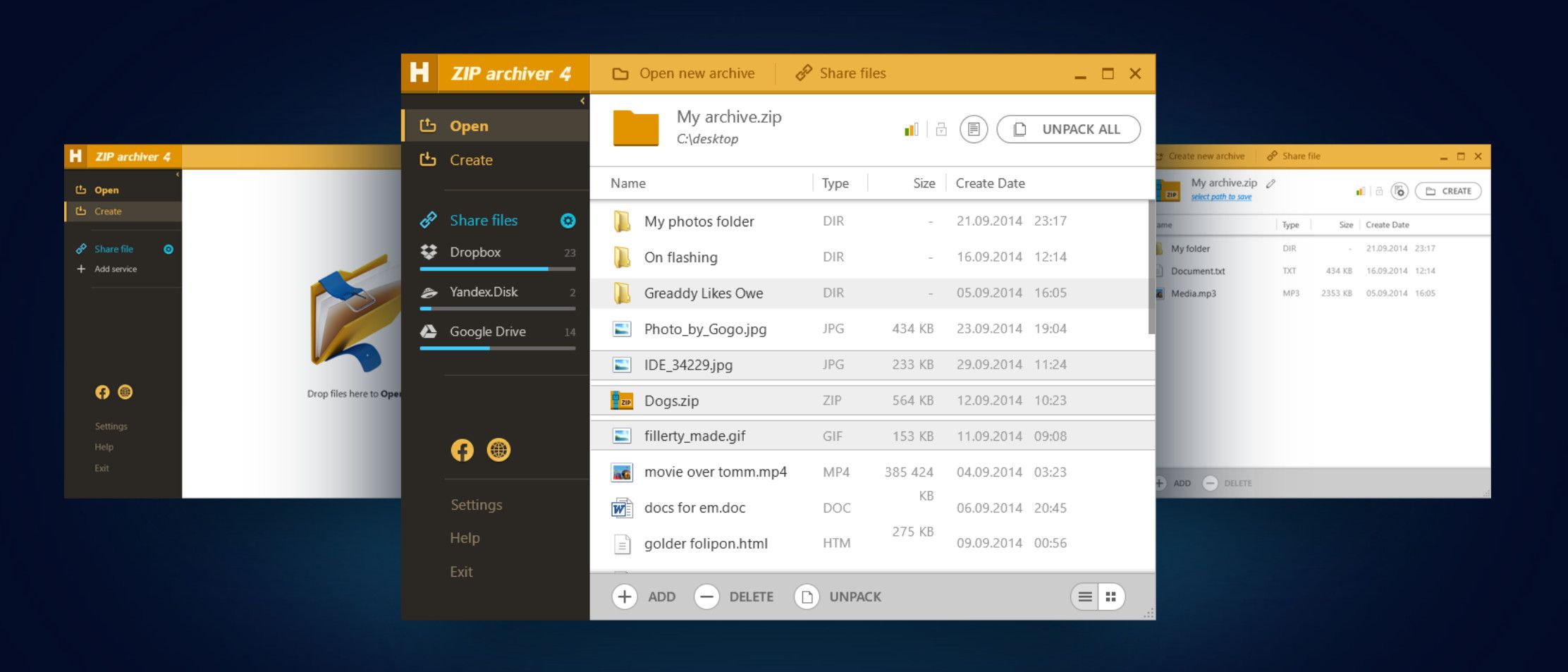This screenshot has width=1568, height=672.
Task: Select movie over tomm.mp4 video icon
Action: point(621,472)
